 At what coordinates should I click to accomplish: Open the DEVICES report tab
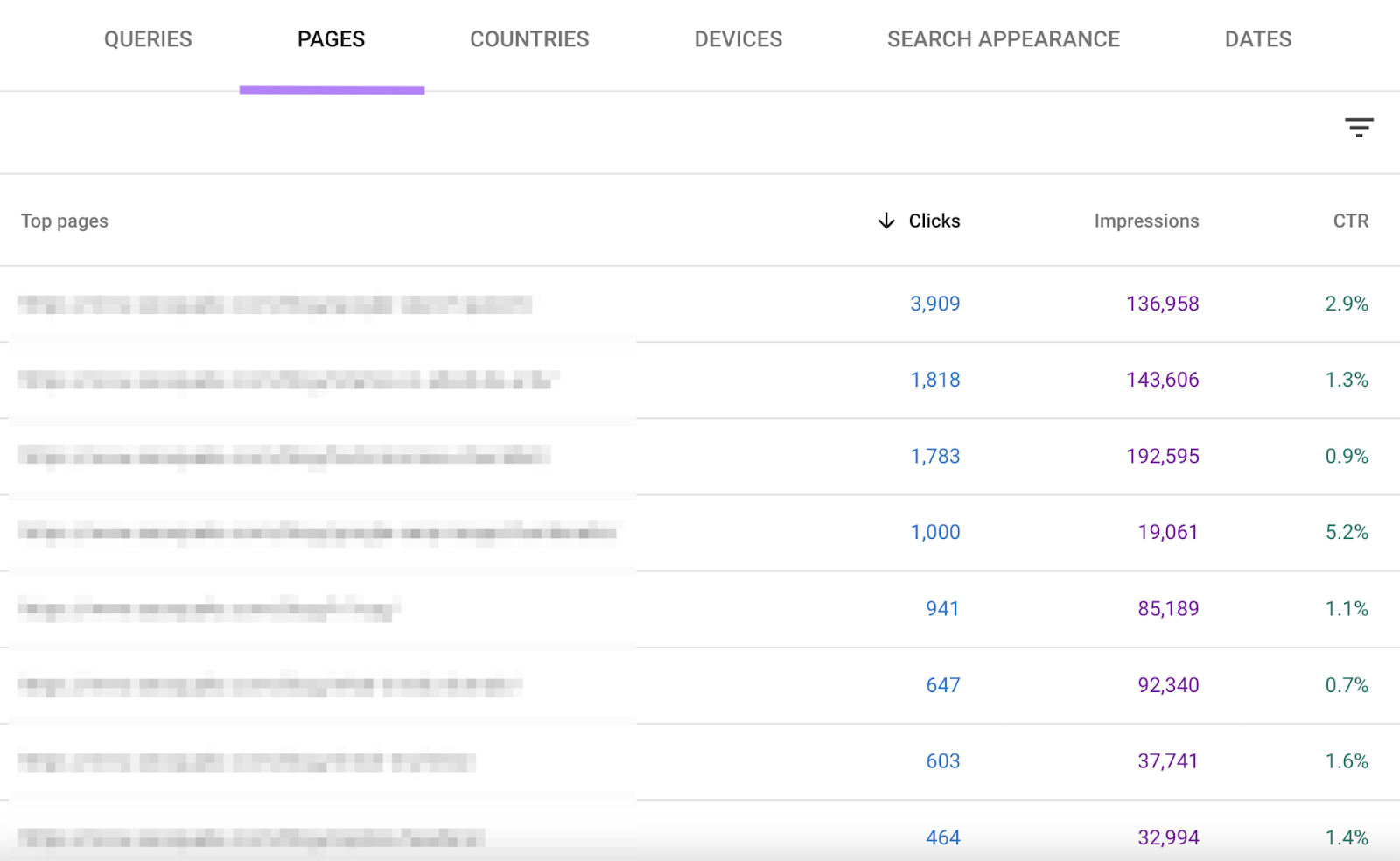pos(738,38)
